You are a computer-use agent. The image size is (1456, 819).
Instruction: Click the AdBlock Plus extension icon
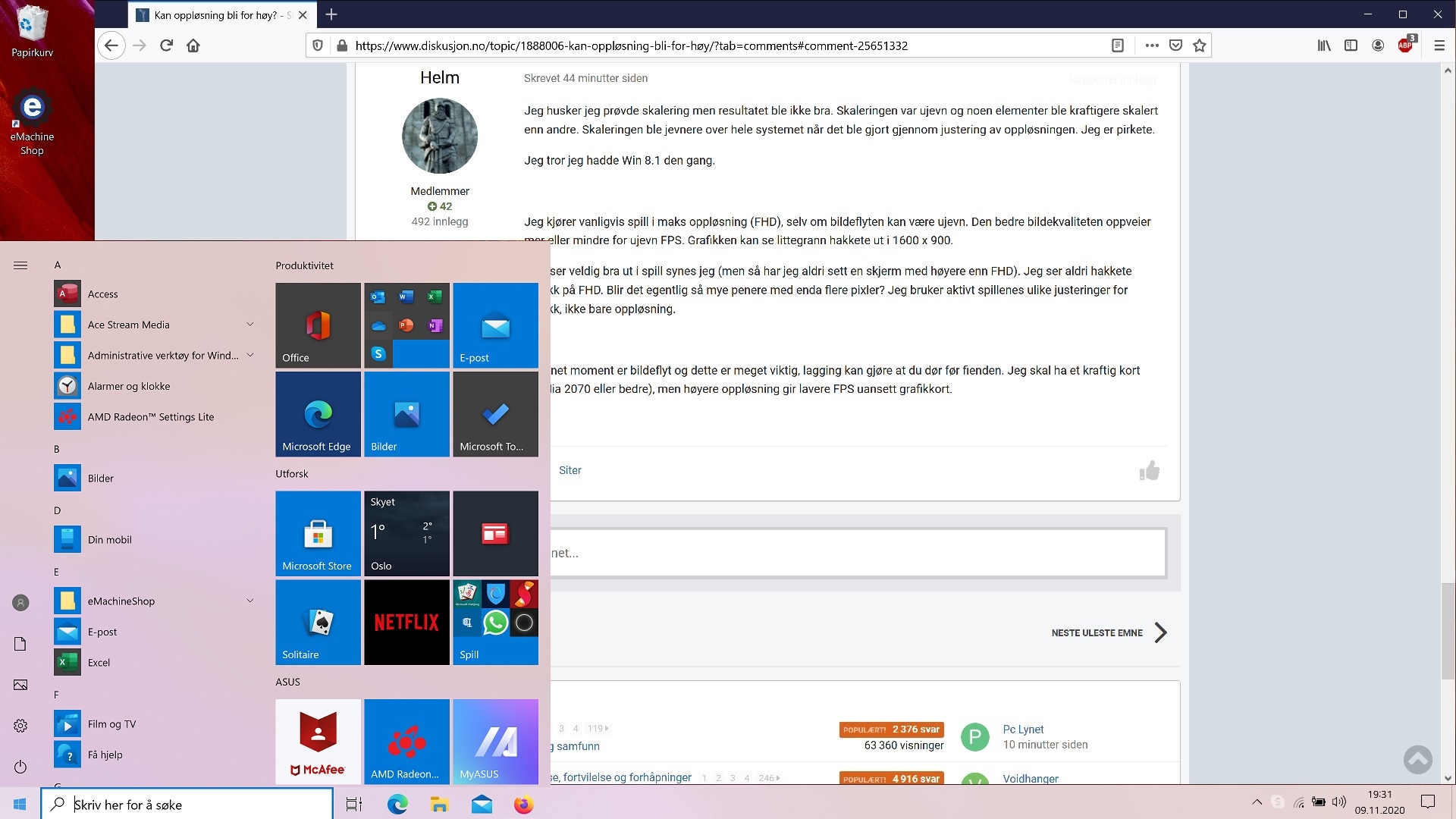tap(1405, 45)
